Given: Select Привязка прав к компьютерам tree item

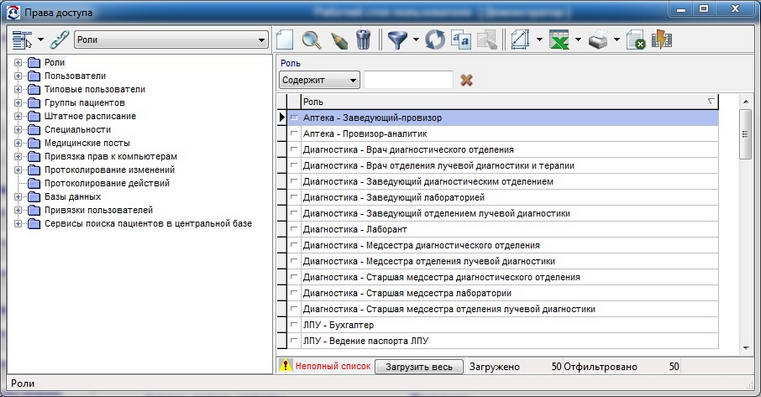Looking at the screenshot, I should coord(111,156).
